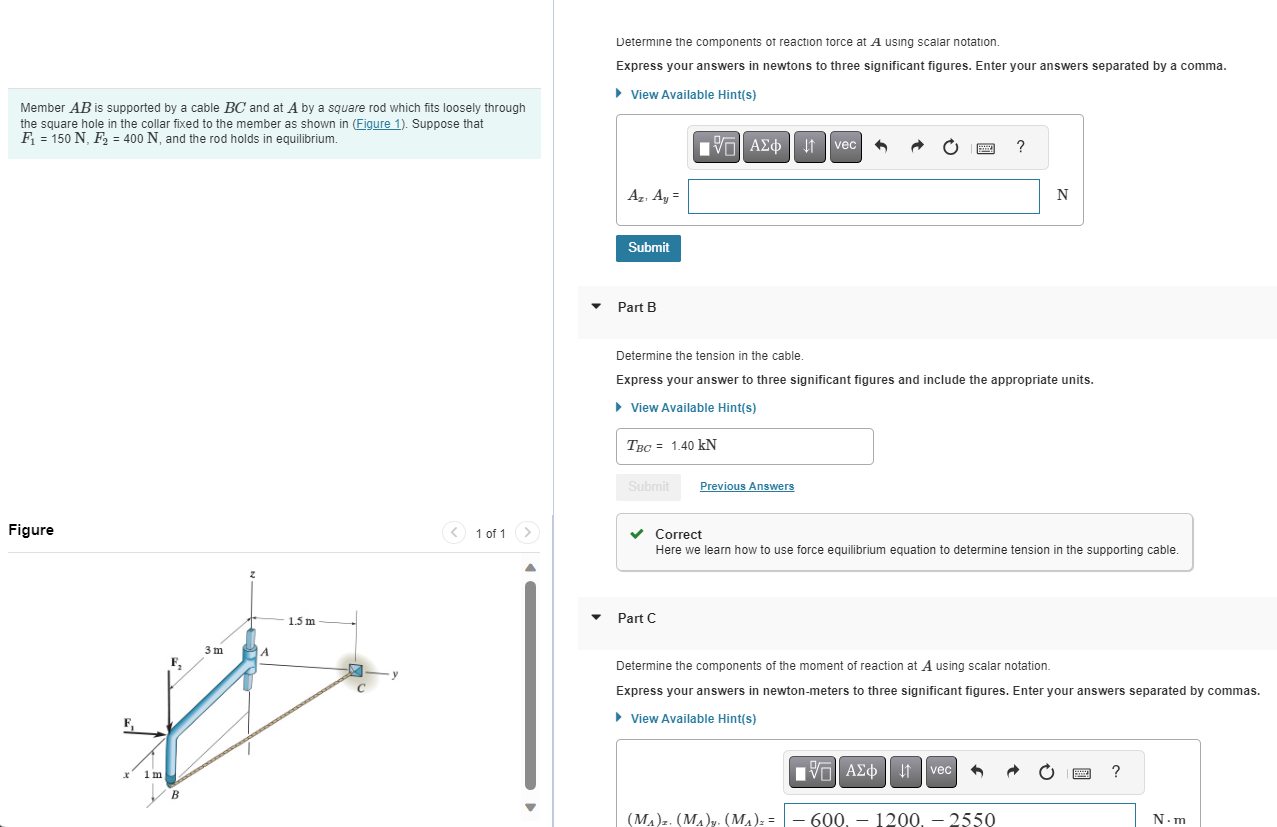This screenshot has width=1277, height=827.
Task: Click the vec icon in Part C toolbar
Action: pyautogui.click(x=940, y=771)
